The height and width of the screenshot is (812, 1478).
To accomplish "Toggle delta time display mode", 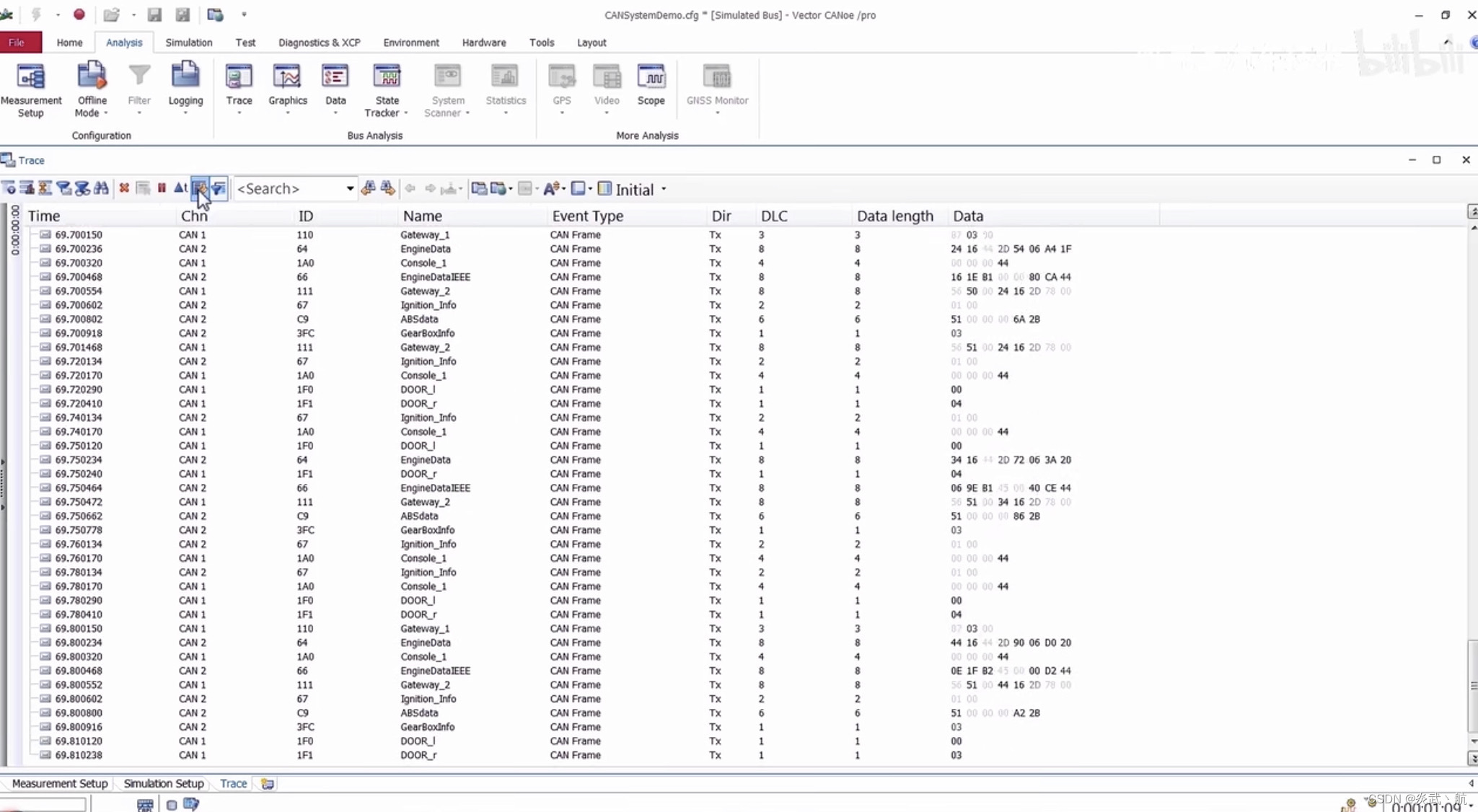I will pyautogui.click(x=180, y=188).
